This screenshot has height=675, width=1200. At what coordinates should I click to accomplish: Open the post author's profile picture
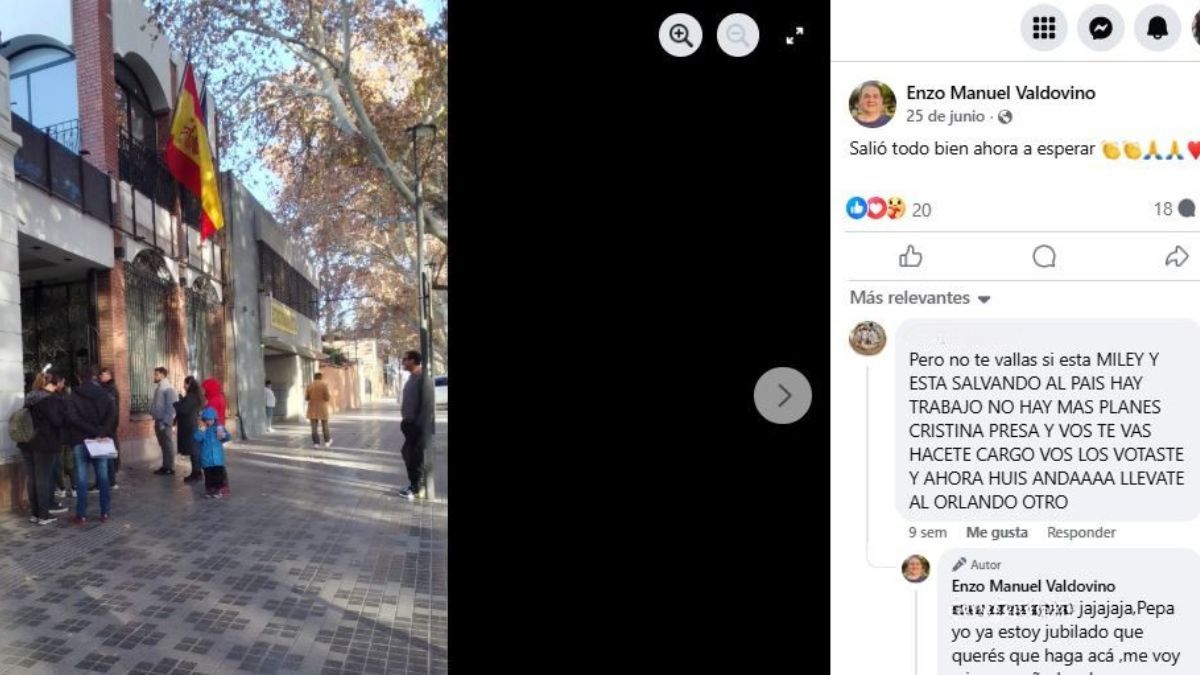tap(872, 104)
